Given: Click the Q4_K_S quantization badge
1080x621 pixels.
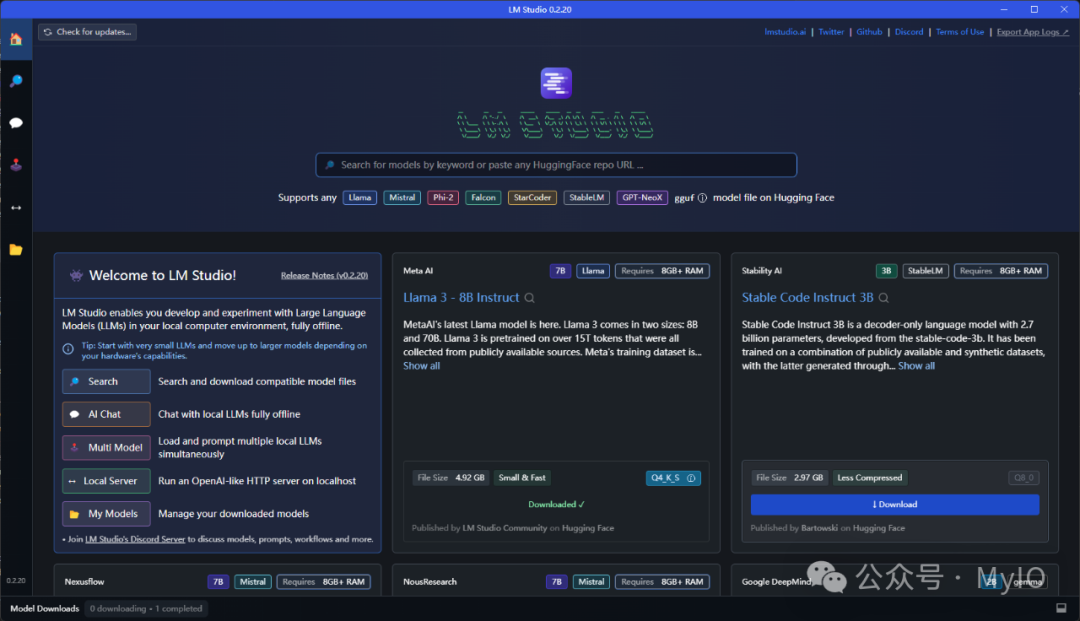Looking at the screenshot, I should coord(673,478).
